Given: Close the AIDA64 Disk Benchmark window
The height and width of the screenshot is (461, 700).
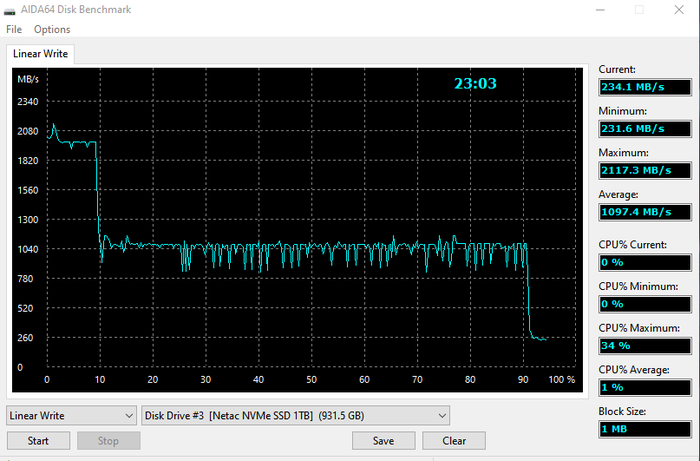Looking at the screenshot, I should 679,9.
